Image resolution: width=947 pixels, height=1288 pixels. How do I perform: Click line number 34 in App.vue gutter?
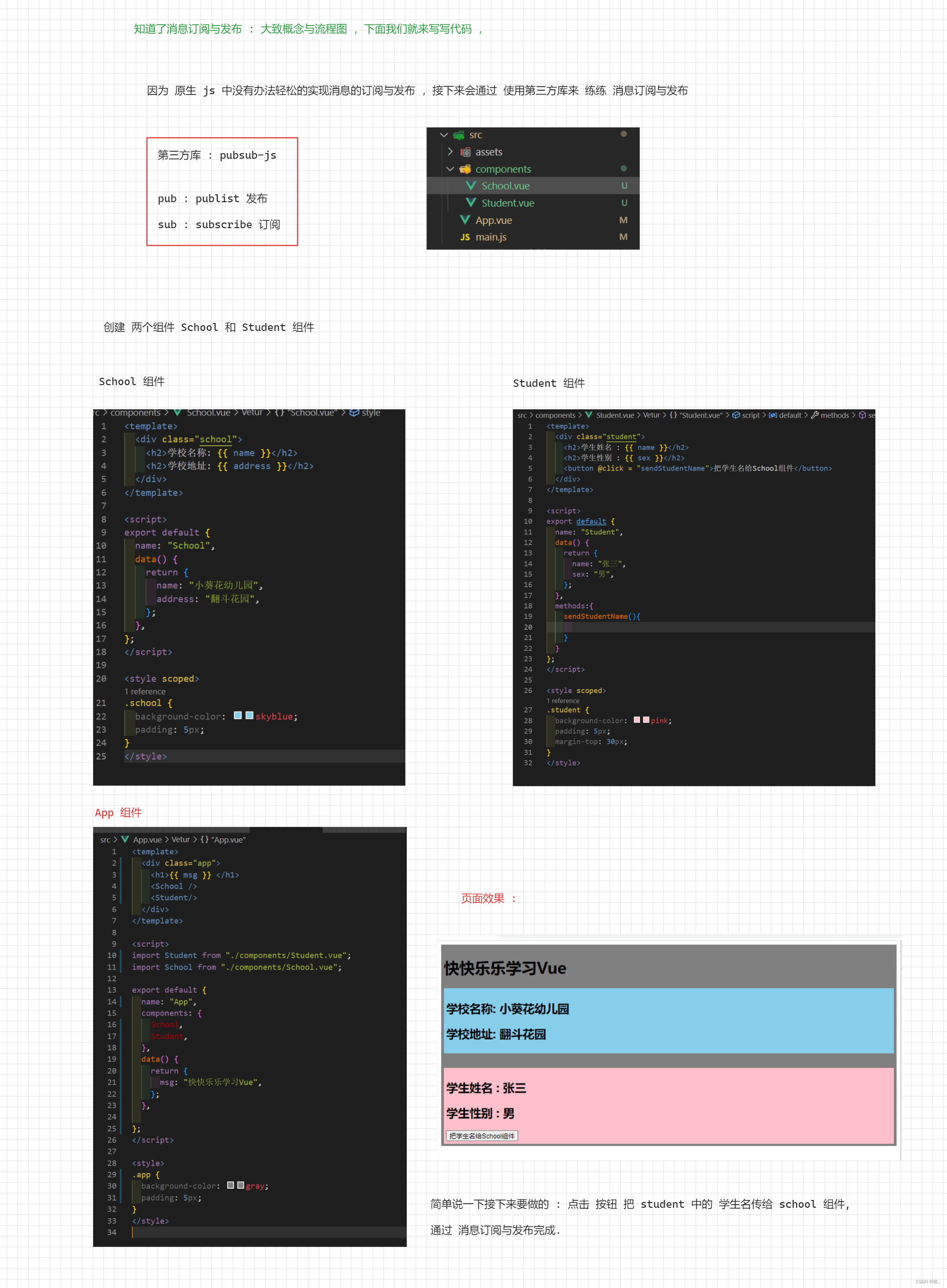pyautogui.click(x=112, y=1232)
